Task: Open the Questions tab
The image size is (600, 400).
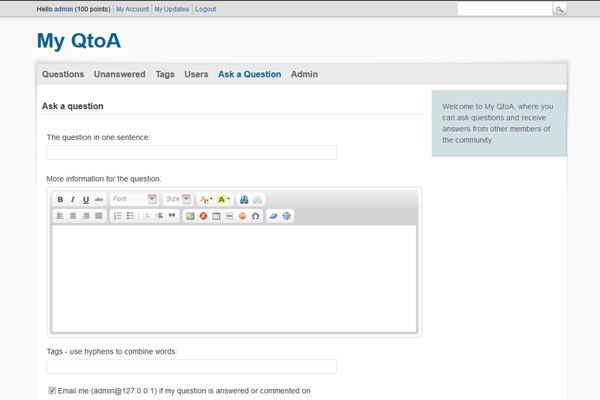Action: (x=63, y=74)
